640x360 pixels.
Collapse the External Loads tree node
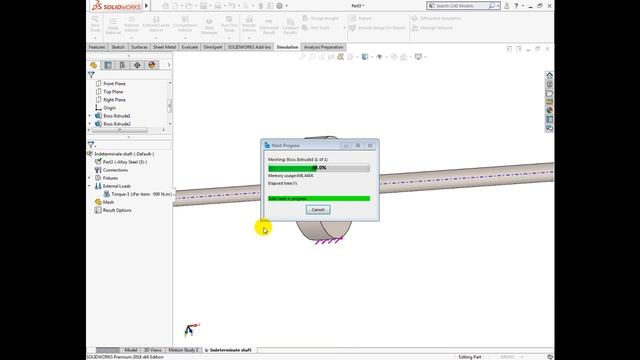point(90,186)
